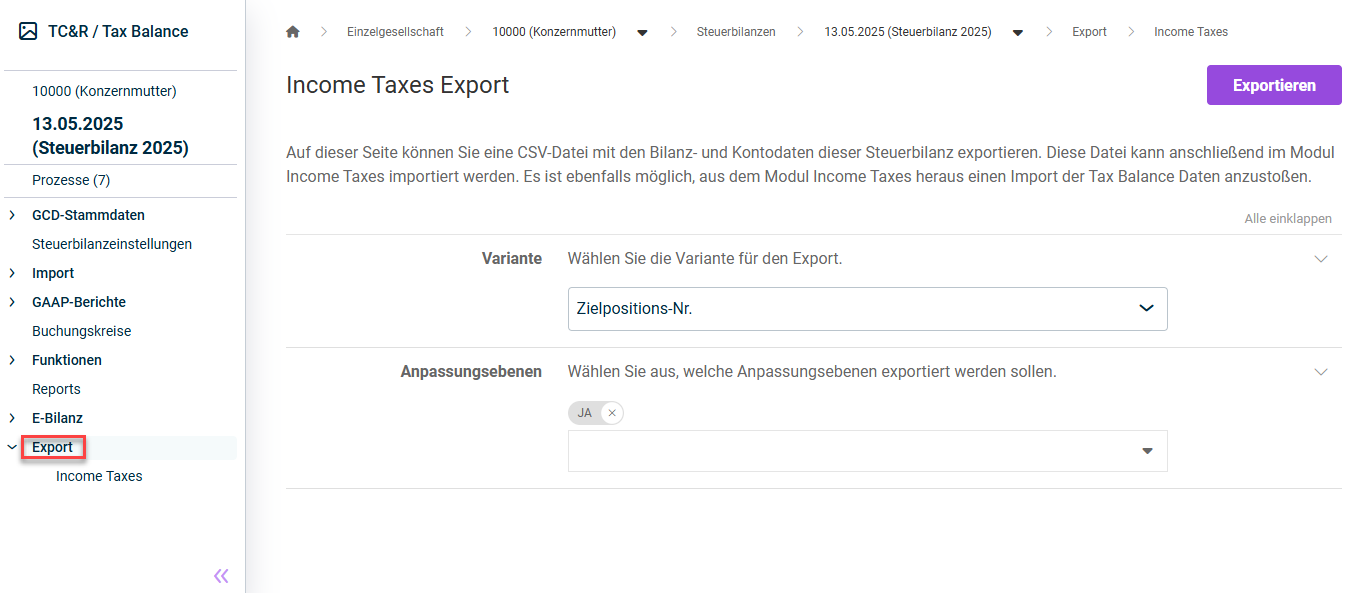Viewport: 1369px width, 593px height.
Task: Go to Einzelgesellschaft breadcrumb
Action: point(395,32)
